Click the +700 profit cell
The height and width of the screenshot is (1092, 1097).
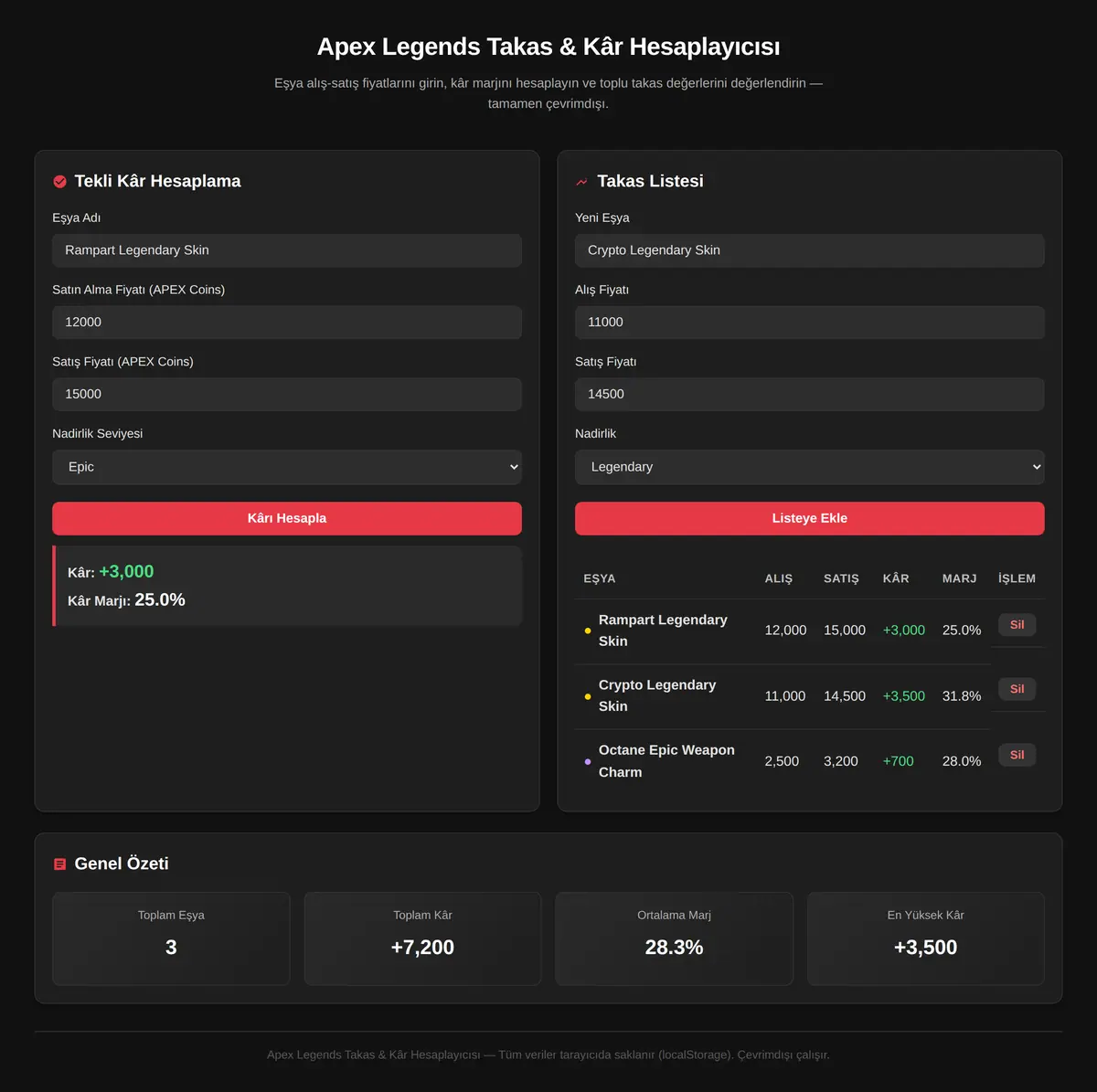(898, 761)
